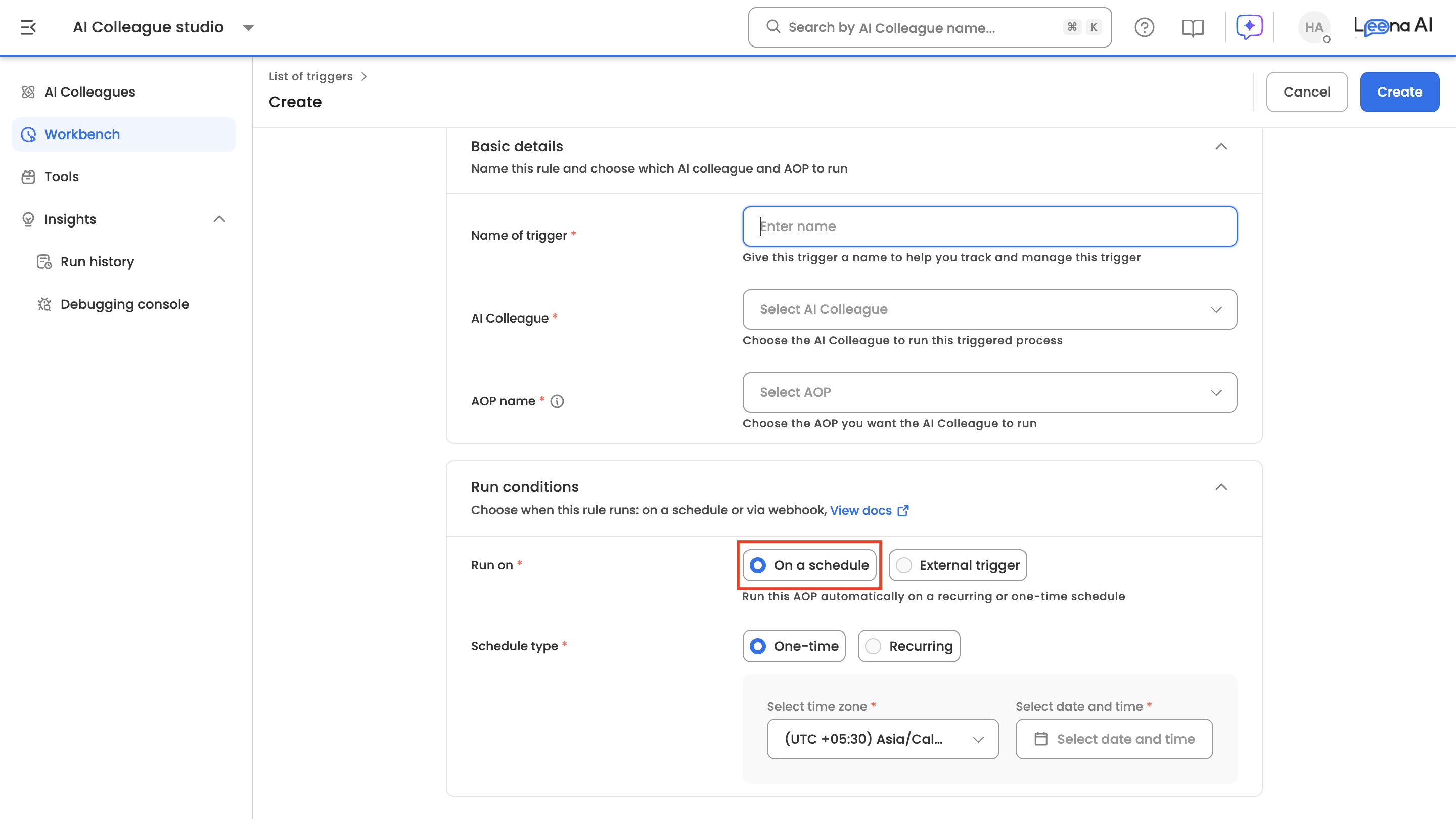The height and width of the screenshot is (819, 1456).
Task: Click the Run history icon
Action: point(44,262)
